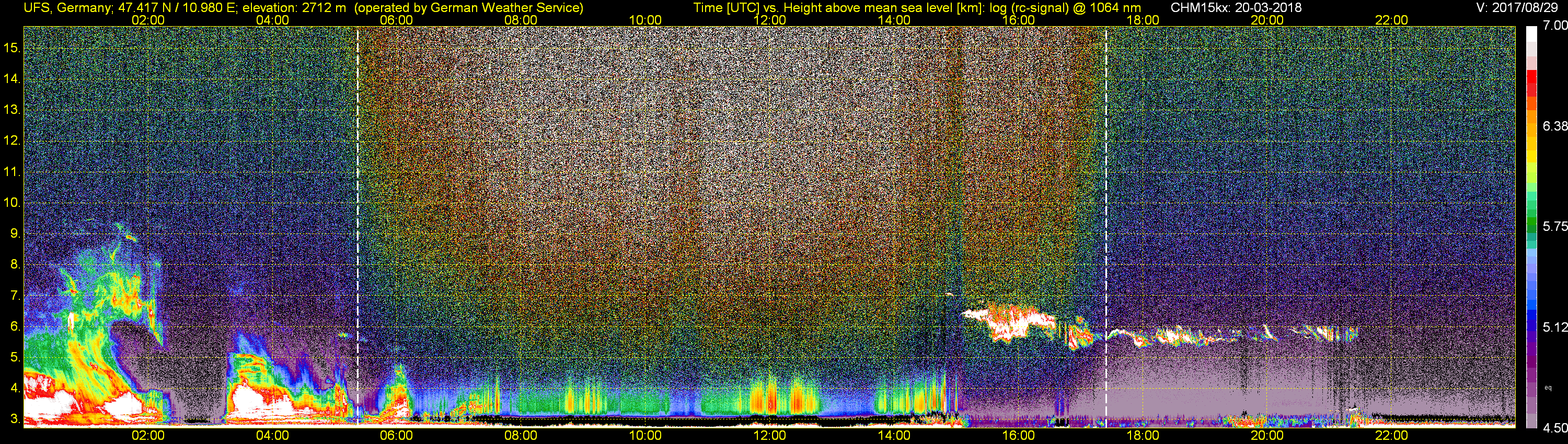The width and height of the screenshot is (1568, 444).
Task: Click the "15." height axis label
Action: pyautogui.click(x=12, y=48)
